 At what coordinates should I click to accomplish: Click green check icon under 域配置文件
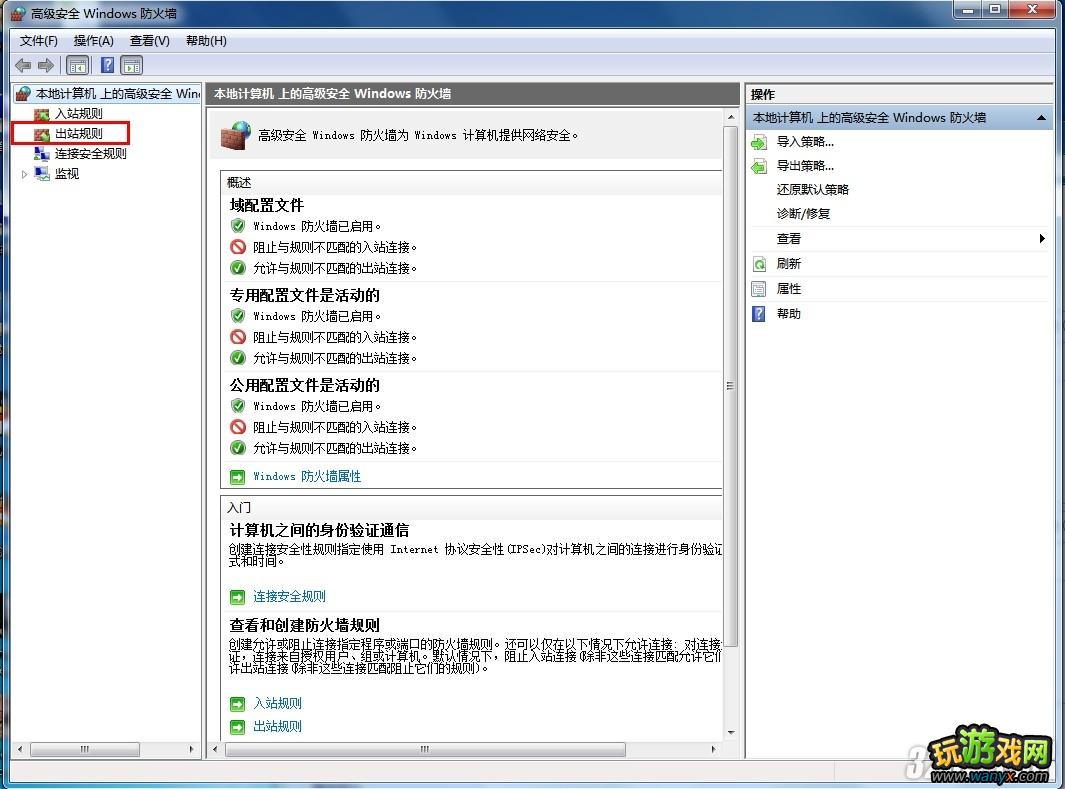[x=238, y=268]
